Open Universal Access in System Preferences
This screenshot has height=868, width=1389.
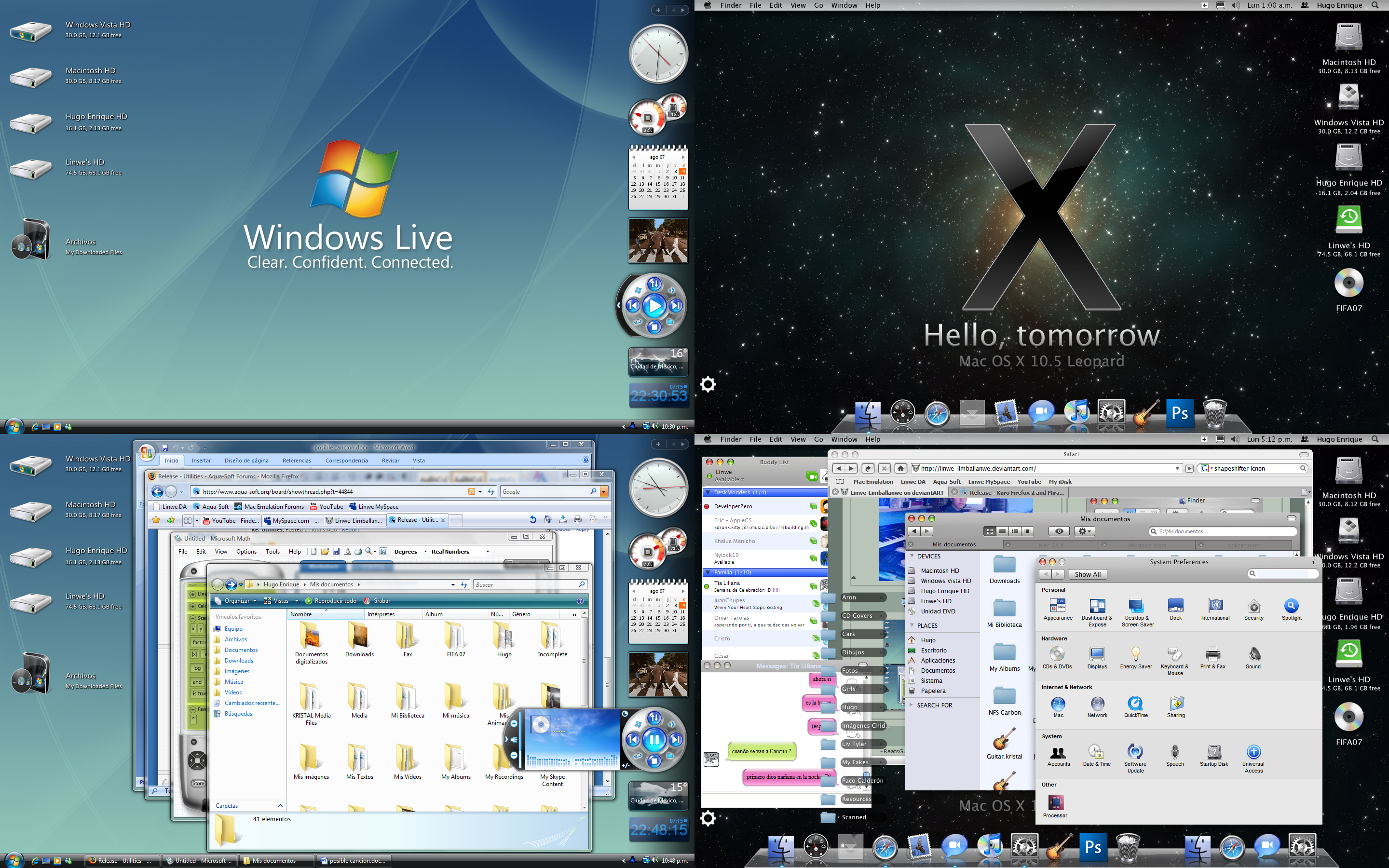[x=1253, y=759]
